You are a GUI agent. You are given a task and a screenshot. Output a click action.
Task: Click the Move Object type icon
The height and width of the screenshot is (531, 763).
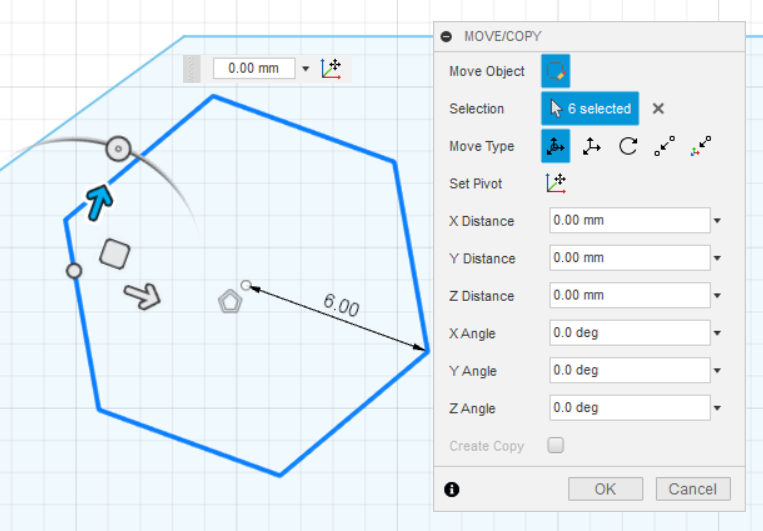[555, 71]
